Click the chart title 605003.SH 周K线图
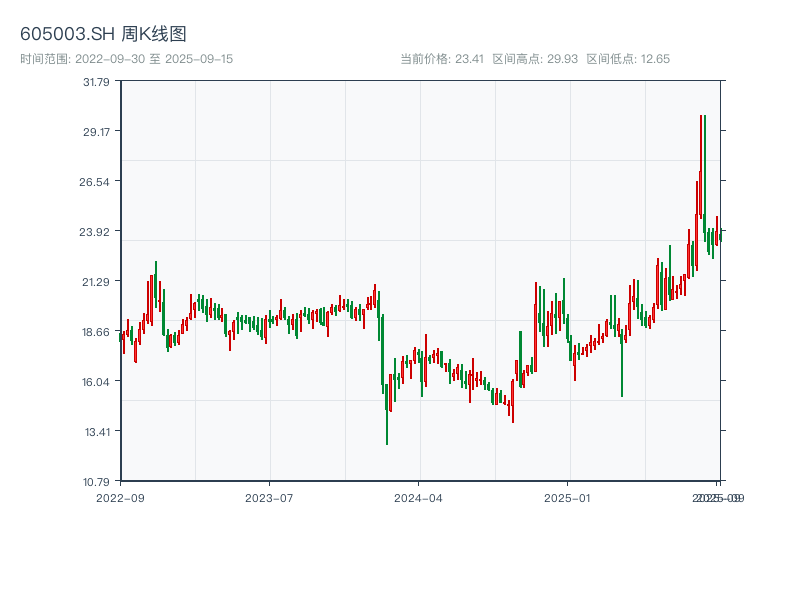Viewport: 800px width, 600px height. (x=103, y=34)
